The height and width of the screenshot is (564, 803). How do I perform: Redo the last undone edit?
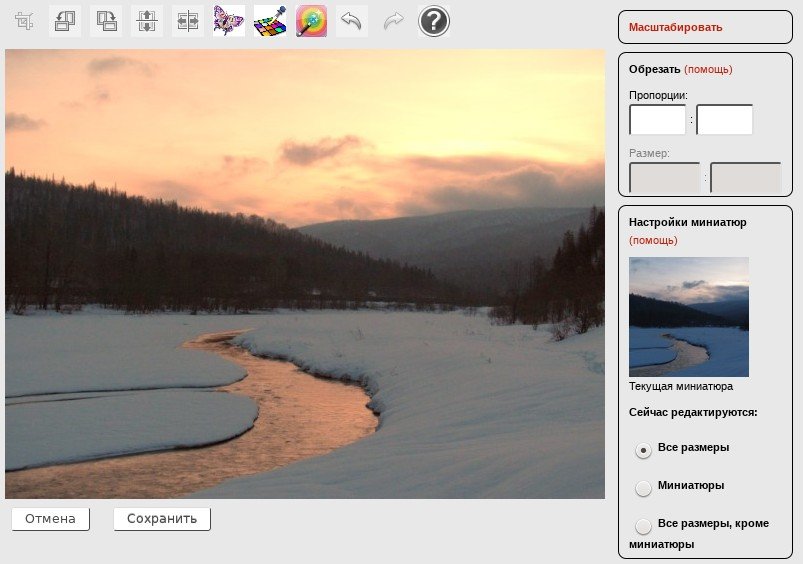point(393,21)
